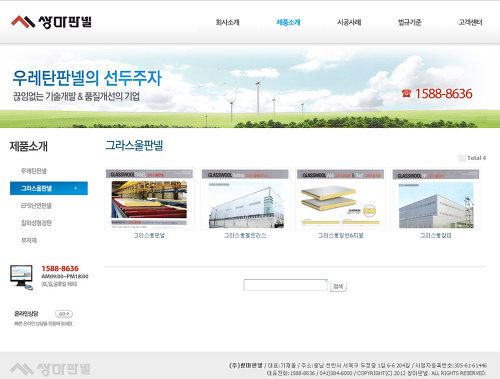The image size is (500, 379).
Task: Click the 그라스울판넬 page heading
Action: coord(134,145)
